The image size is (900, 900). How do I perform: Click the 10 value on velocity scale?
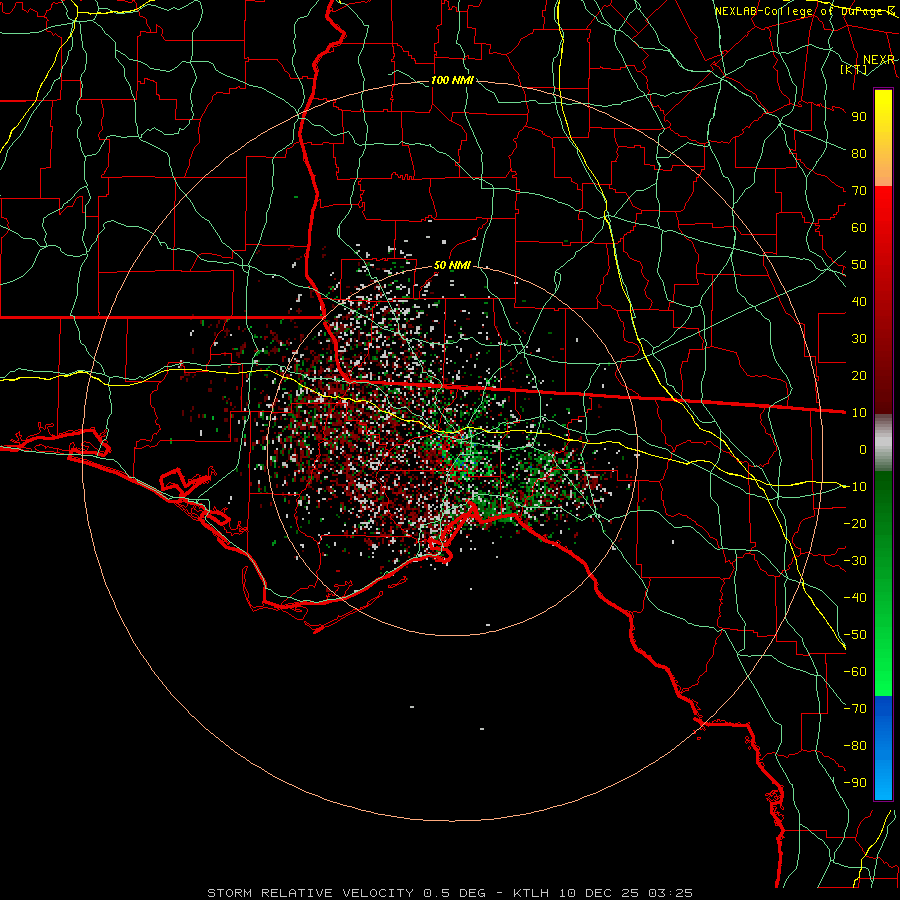coord(859,413)
